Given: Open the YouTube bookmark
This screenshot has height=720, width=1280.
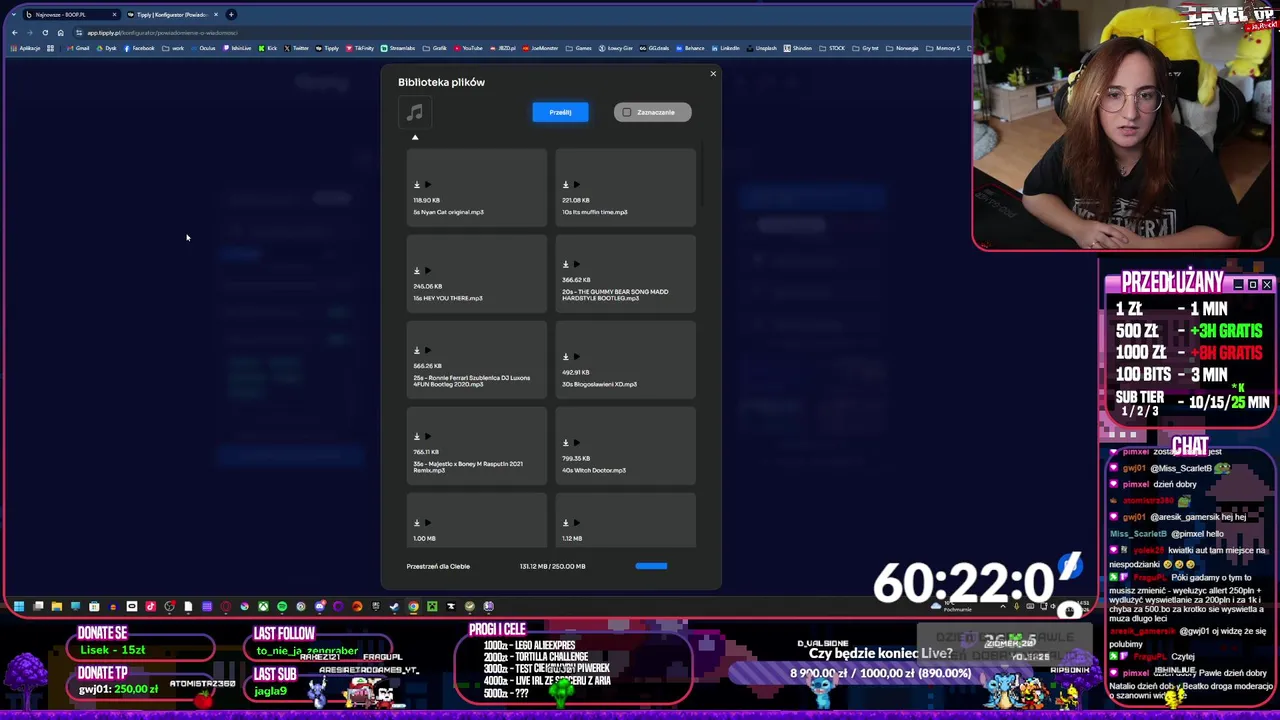Looking at the screenshot, I should 469,48.
